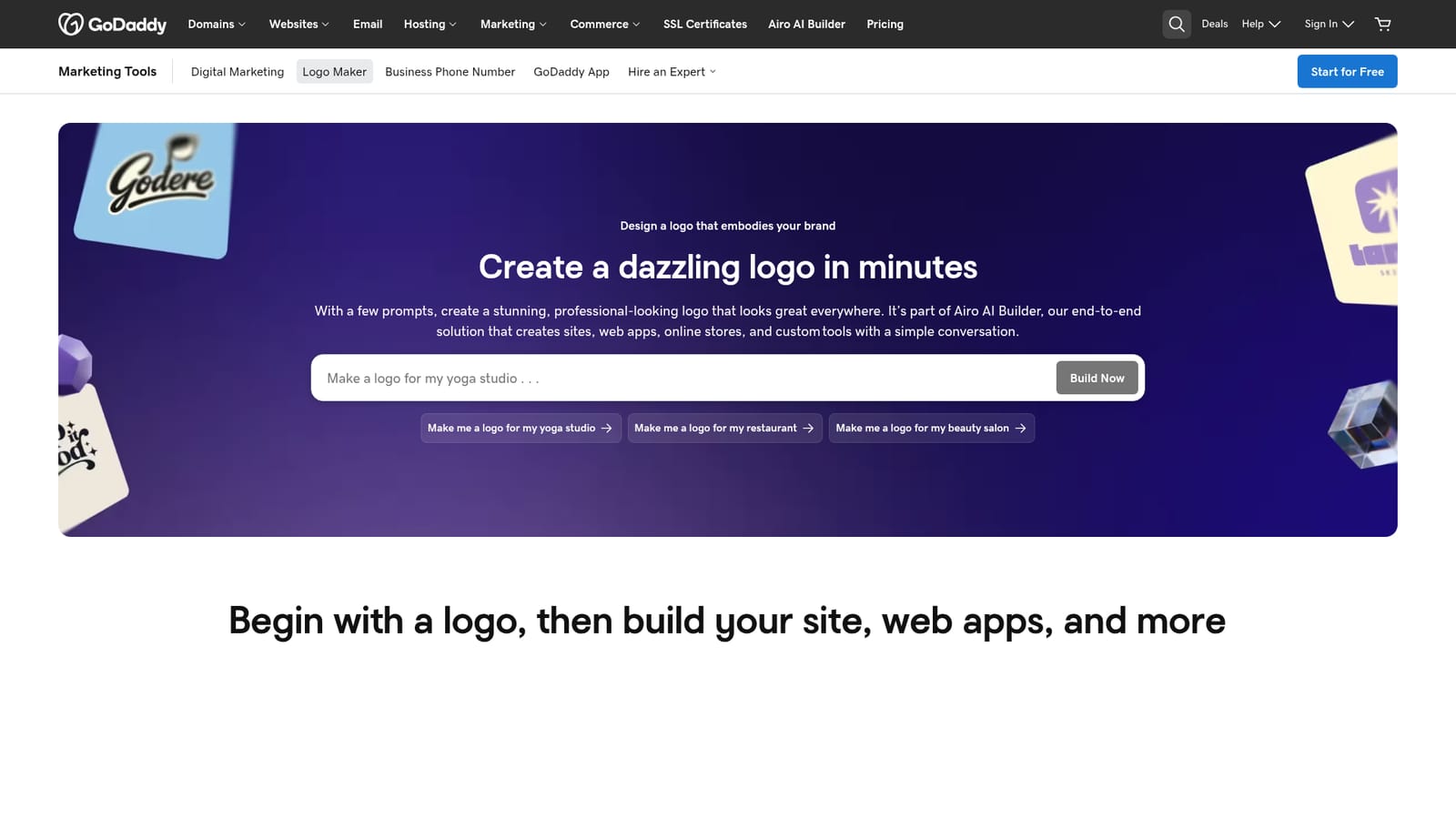The width and height of the screenshot is (1456, 819).
Task: Select the Logo Maker tab
Action: (335, 72)
